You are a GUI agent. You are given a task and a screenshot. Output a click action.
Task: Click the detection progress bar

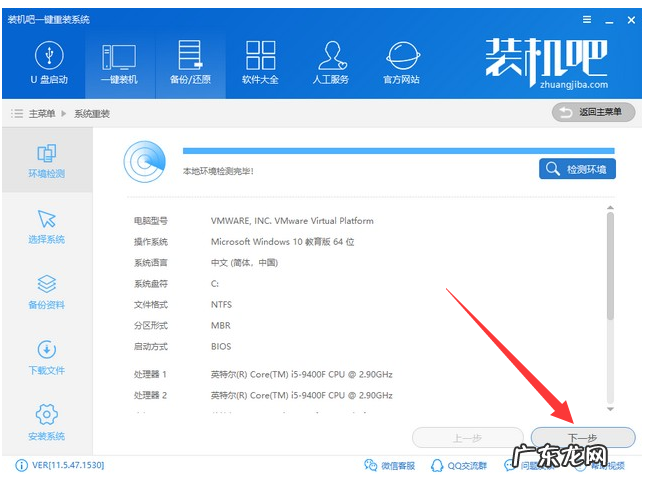(398, 151)
